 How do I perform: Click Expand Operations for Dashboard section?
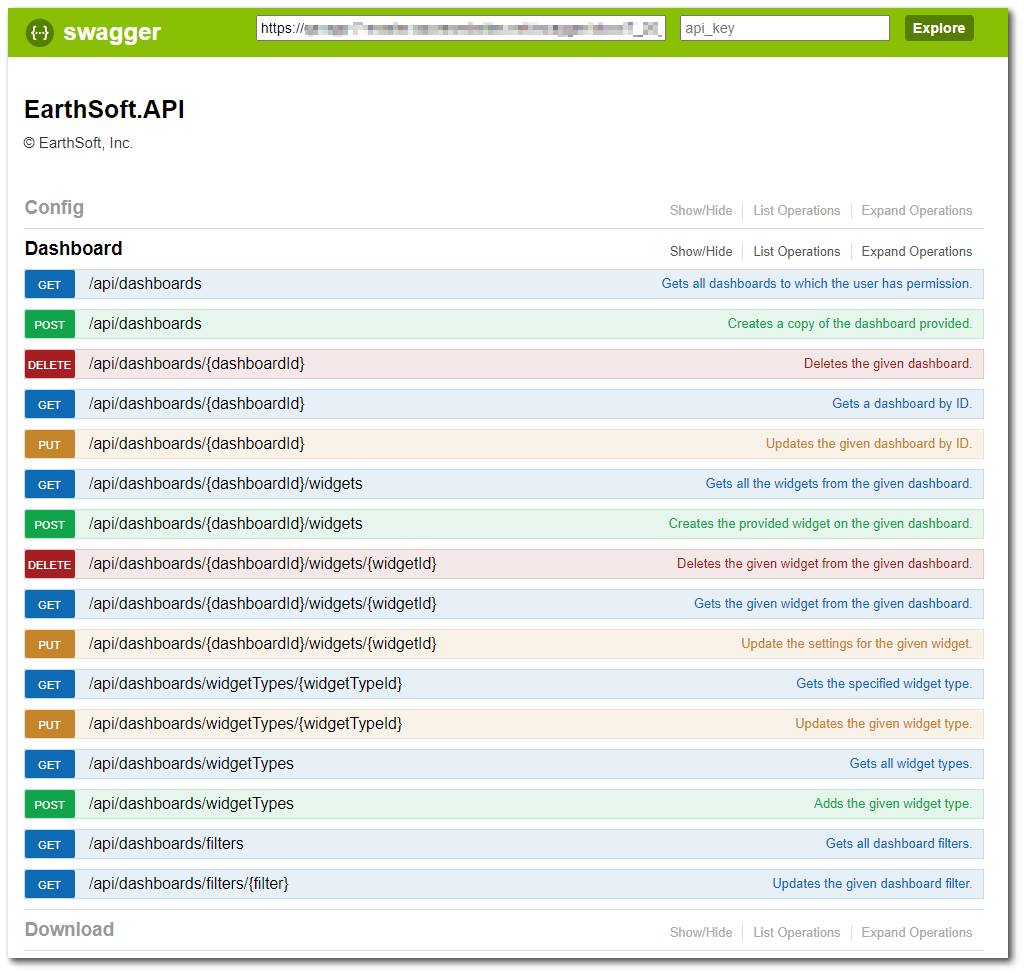[916, 252]
